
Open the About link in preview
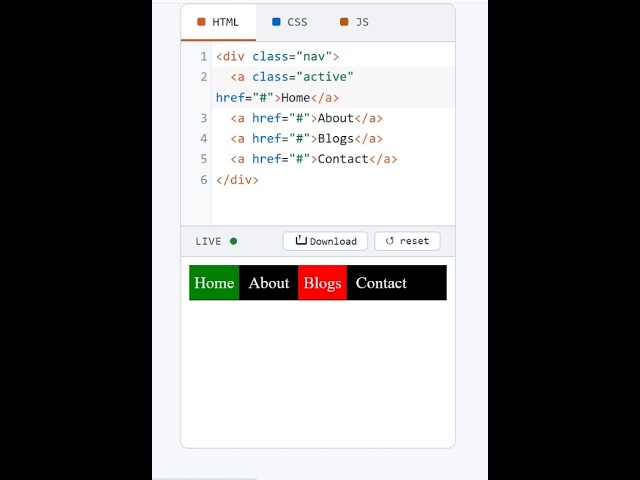(269, 282)
